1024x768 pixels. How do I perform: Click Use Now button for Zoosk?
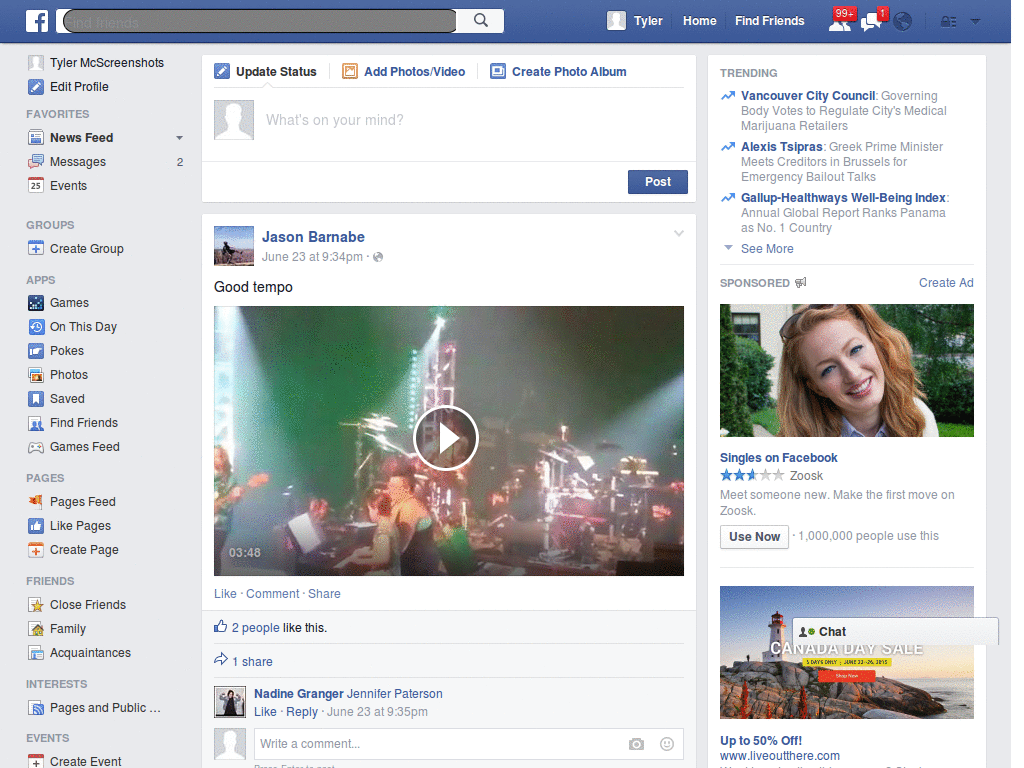(754, 537)
